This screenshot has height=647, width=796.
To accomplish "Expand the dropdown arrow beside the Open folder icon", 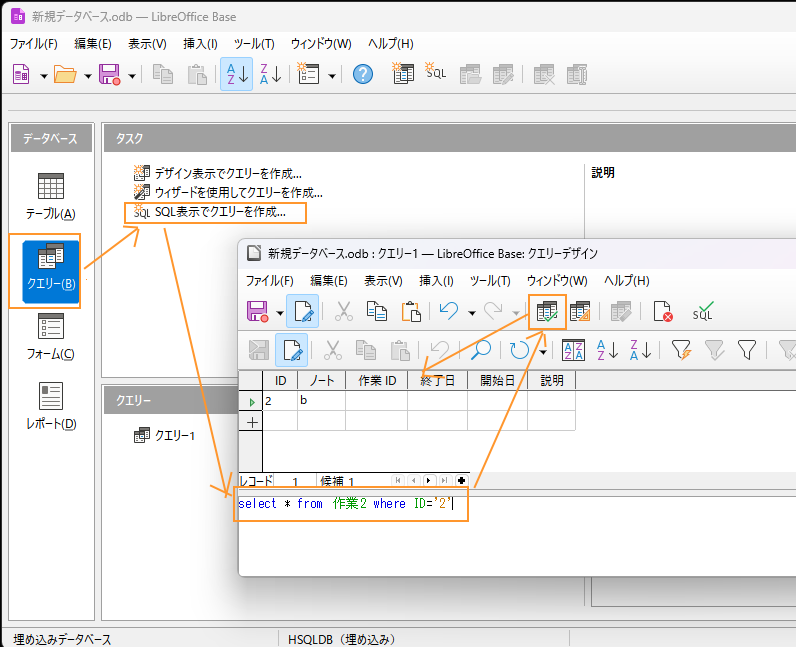I will [88, 76].
